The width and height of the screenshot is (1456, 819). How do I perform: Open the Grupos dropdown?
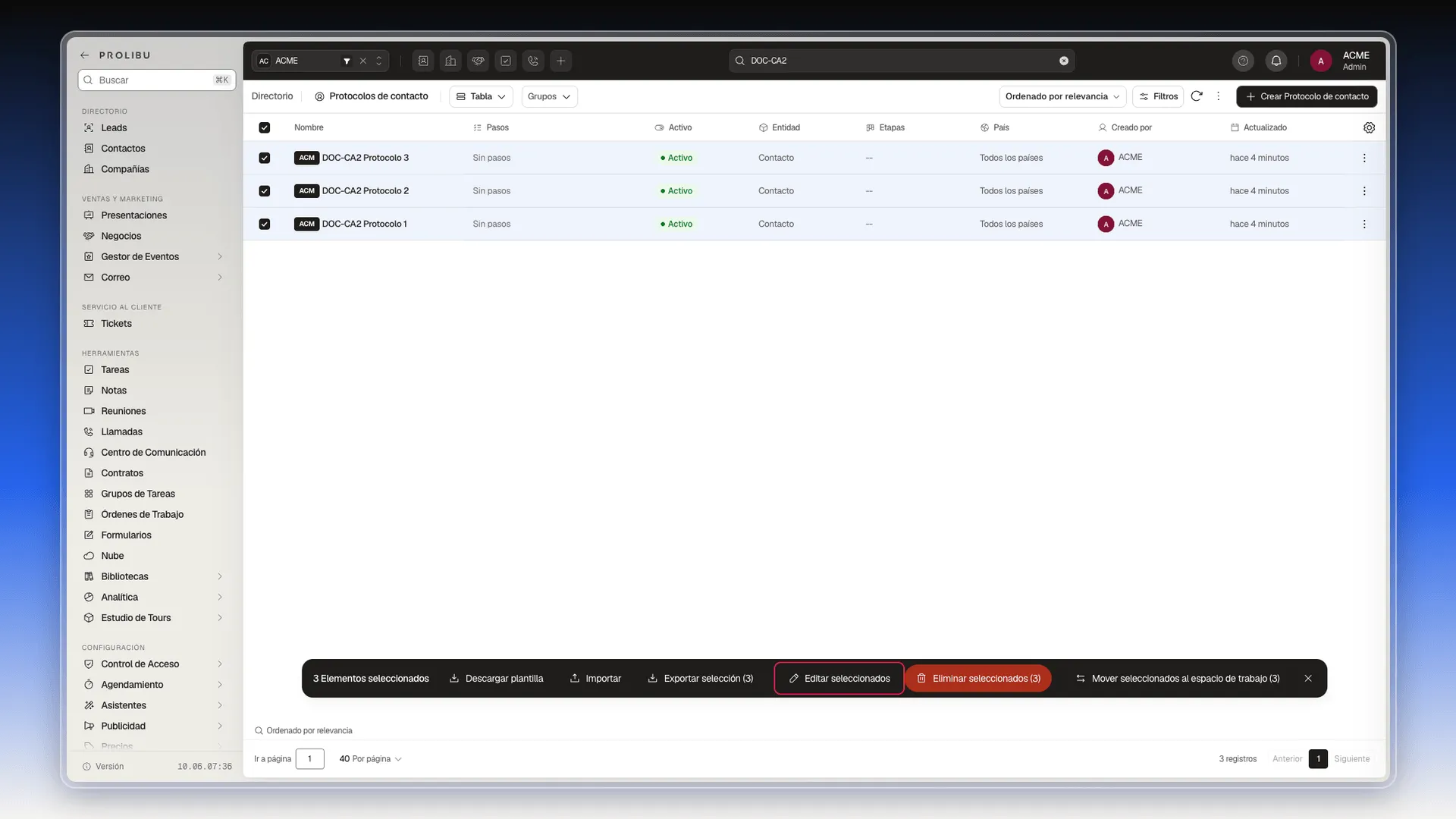(549, 96)
